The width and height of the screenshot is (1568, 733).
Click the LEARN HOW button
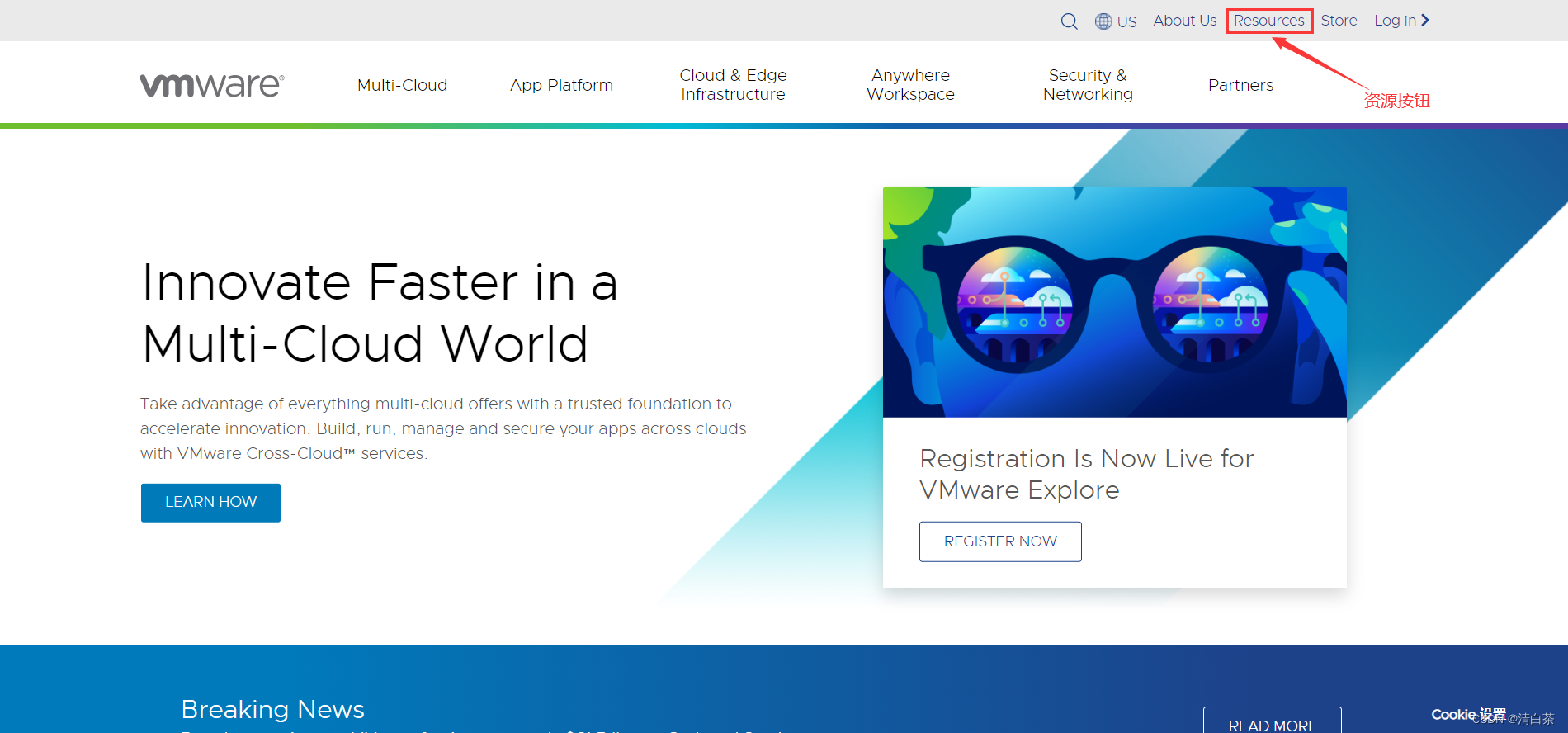[210, 503]
